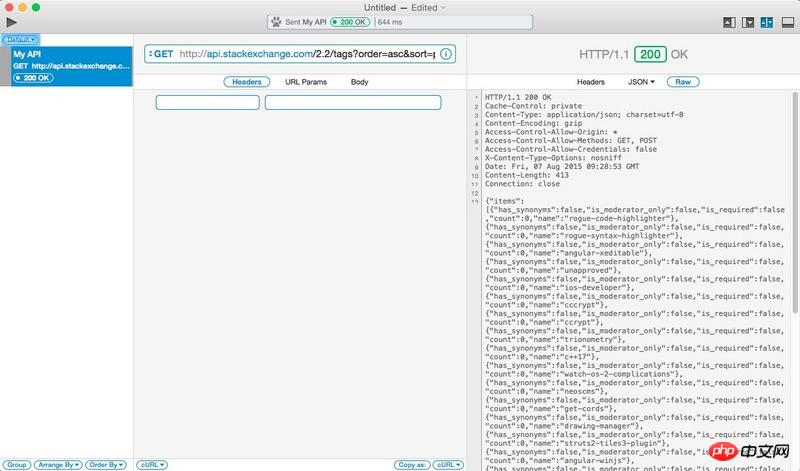Screen dimensions: 800x471
Task: Click the 'angular-xeditable' name text
Action: 605,253
